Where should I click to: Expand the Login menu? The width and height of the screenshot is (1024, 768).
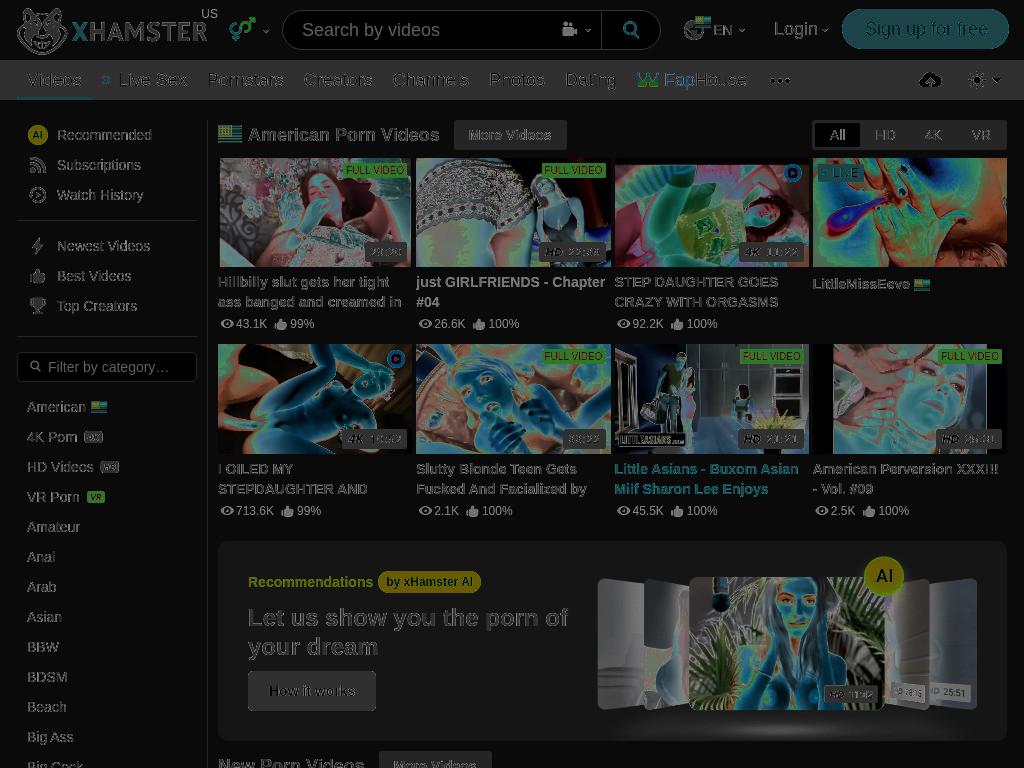coord(801,29)
